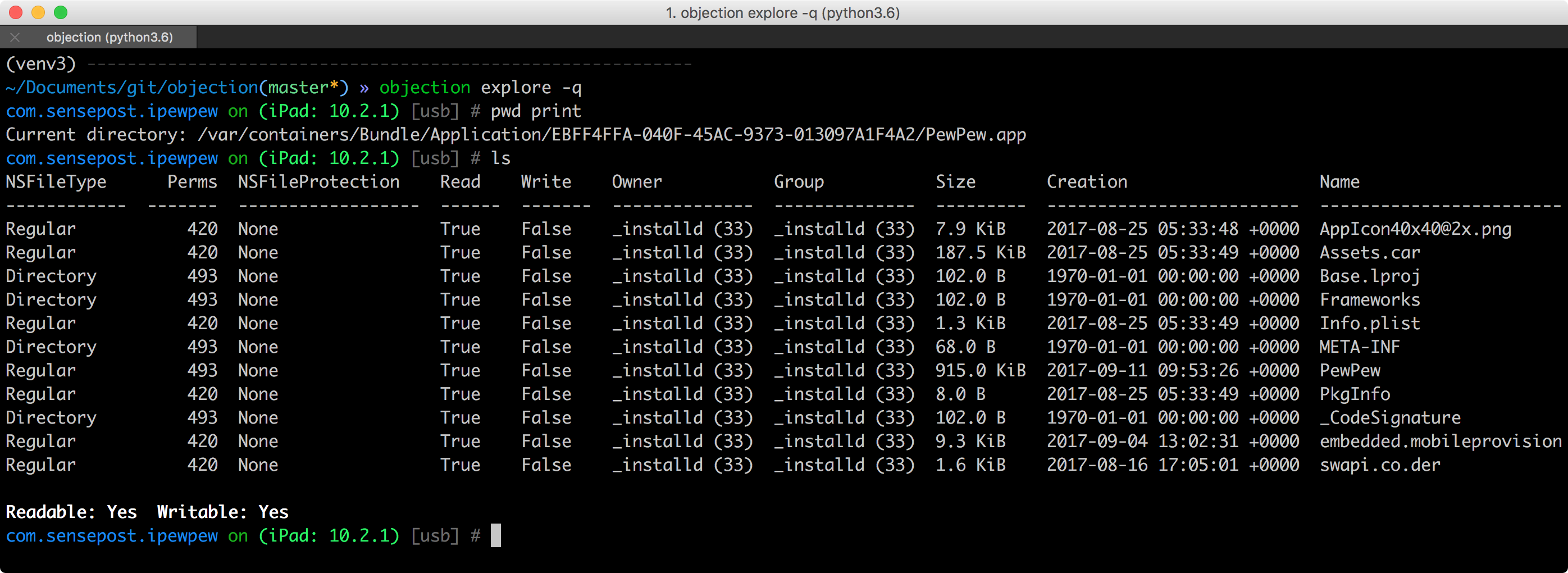Click the cursor at the final prompt
The image size is (1568, 573).
tap(496, 536)
